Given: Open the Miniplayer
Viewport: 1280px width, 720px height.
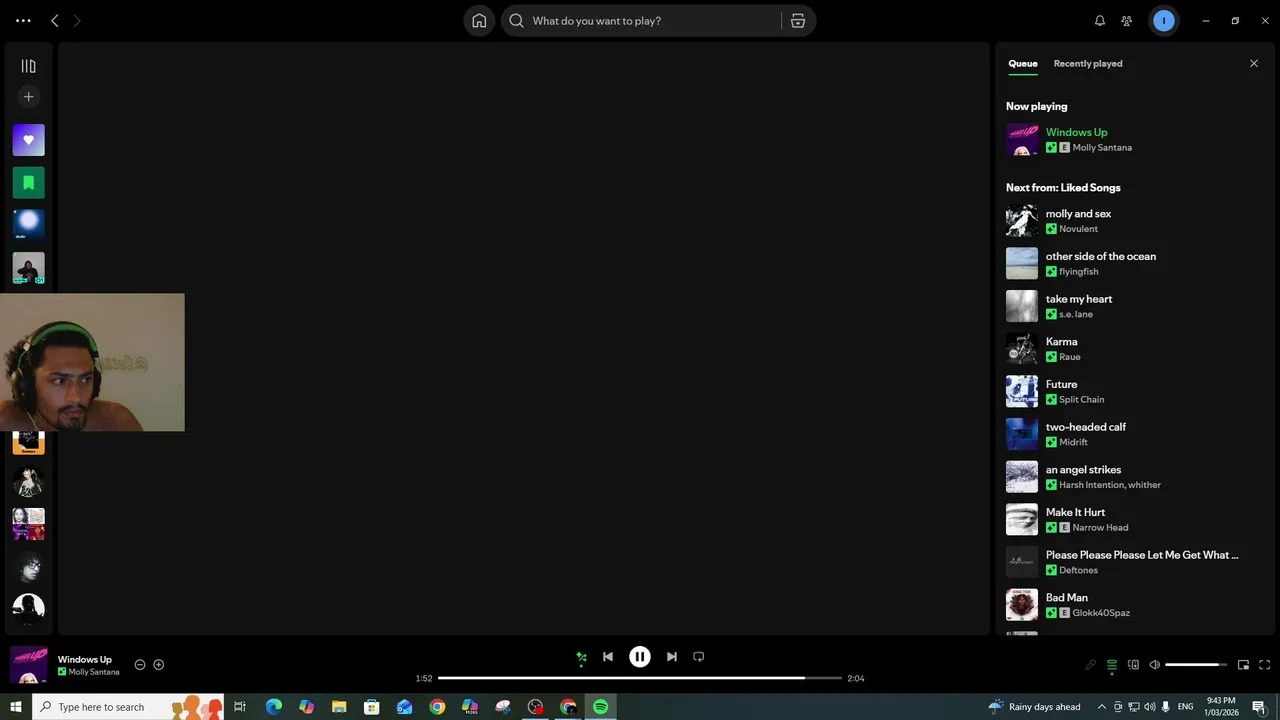Looking at the screenshot, I should [x=1243, y=665].
